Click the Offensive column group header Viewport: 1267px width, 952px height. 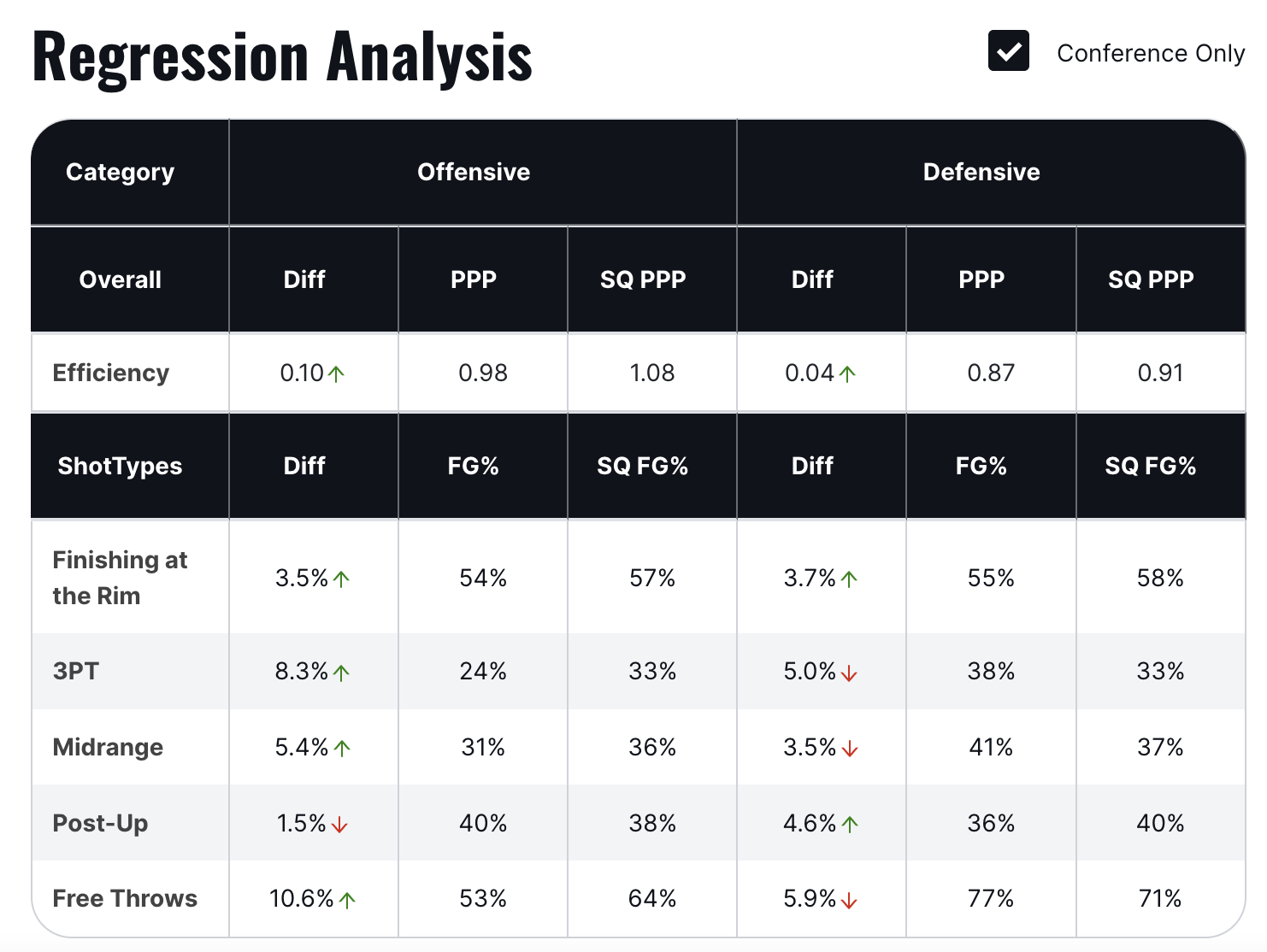[x=474, y=172]
